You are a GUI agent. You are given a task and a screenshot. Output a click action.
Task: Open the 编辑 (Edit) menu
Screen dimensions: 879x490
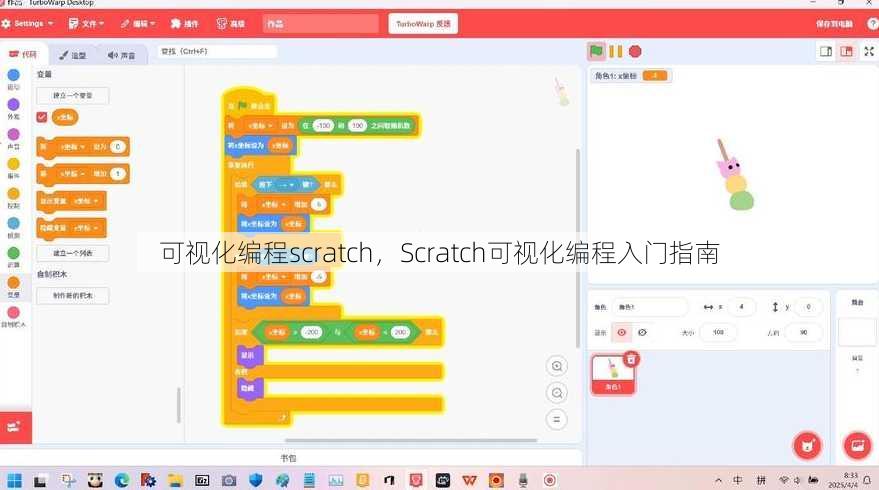pos(138,24)
